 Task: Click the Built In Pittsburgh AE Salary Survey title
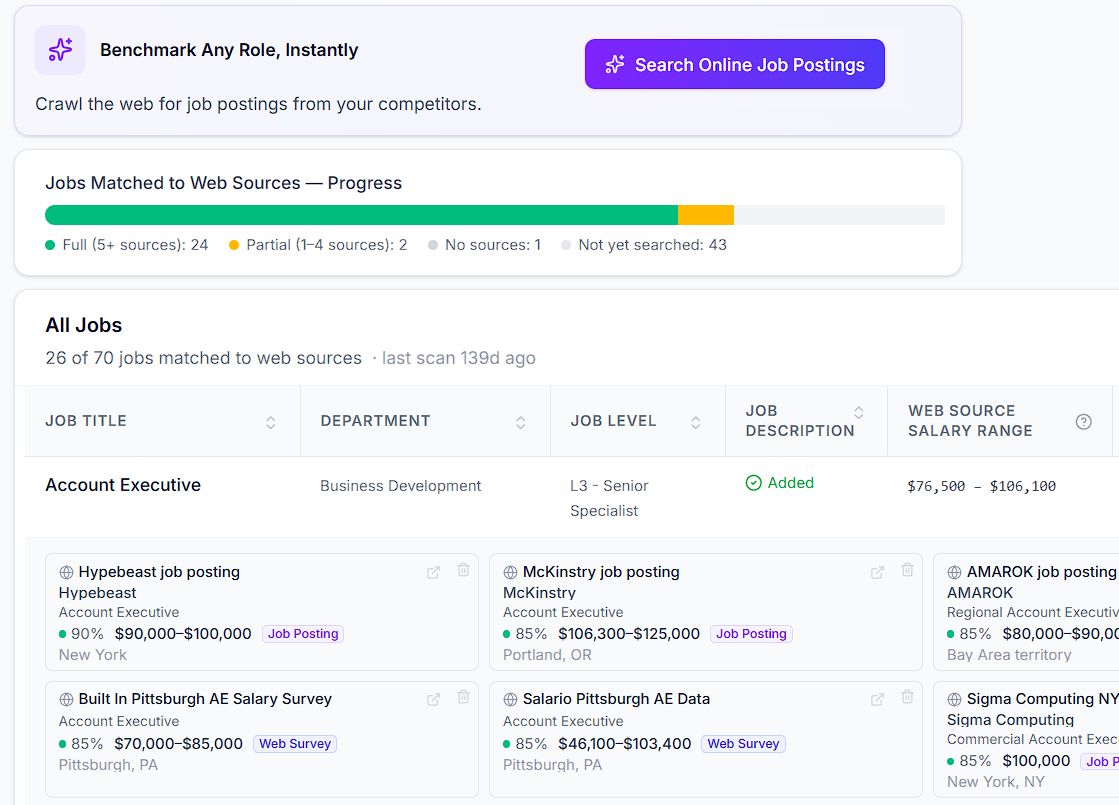tap(205, 699)
